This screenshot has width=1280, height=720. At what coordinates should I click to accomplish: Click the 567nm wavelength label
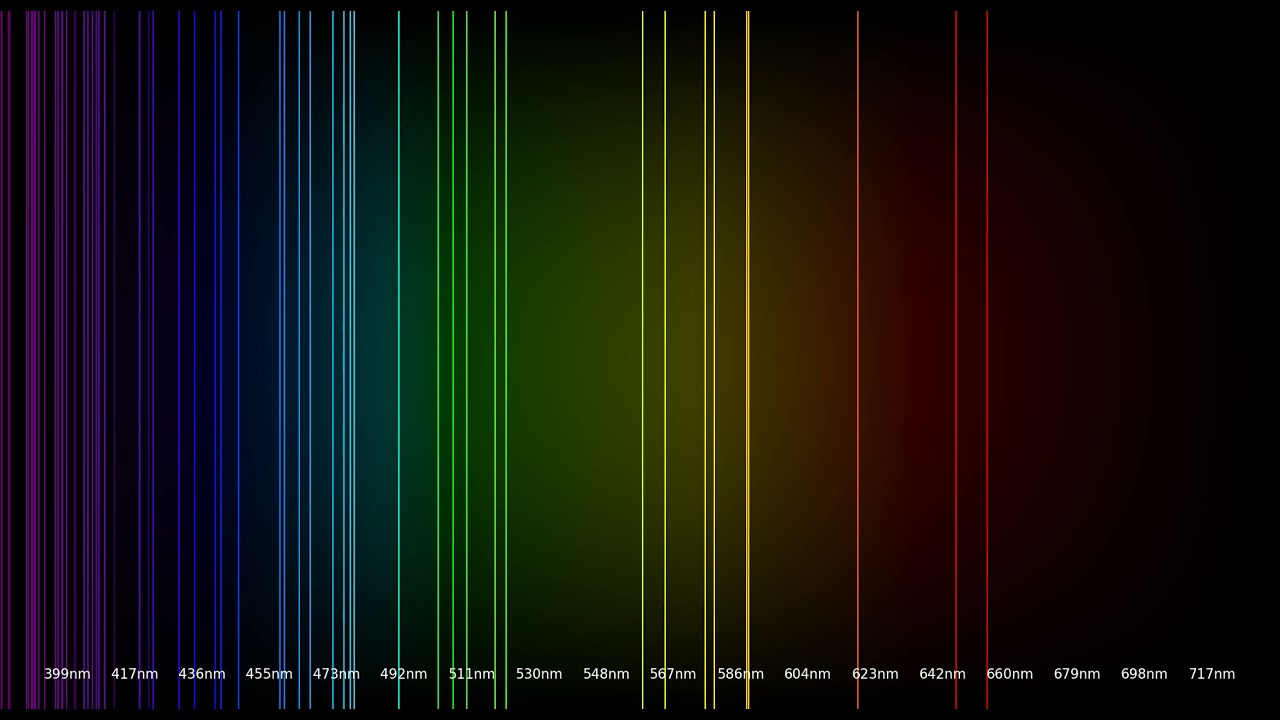(x=673, y=674)
